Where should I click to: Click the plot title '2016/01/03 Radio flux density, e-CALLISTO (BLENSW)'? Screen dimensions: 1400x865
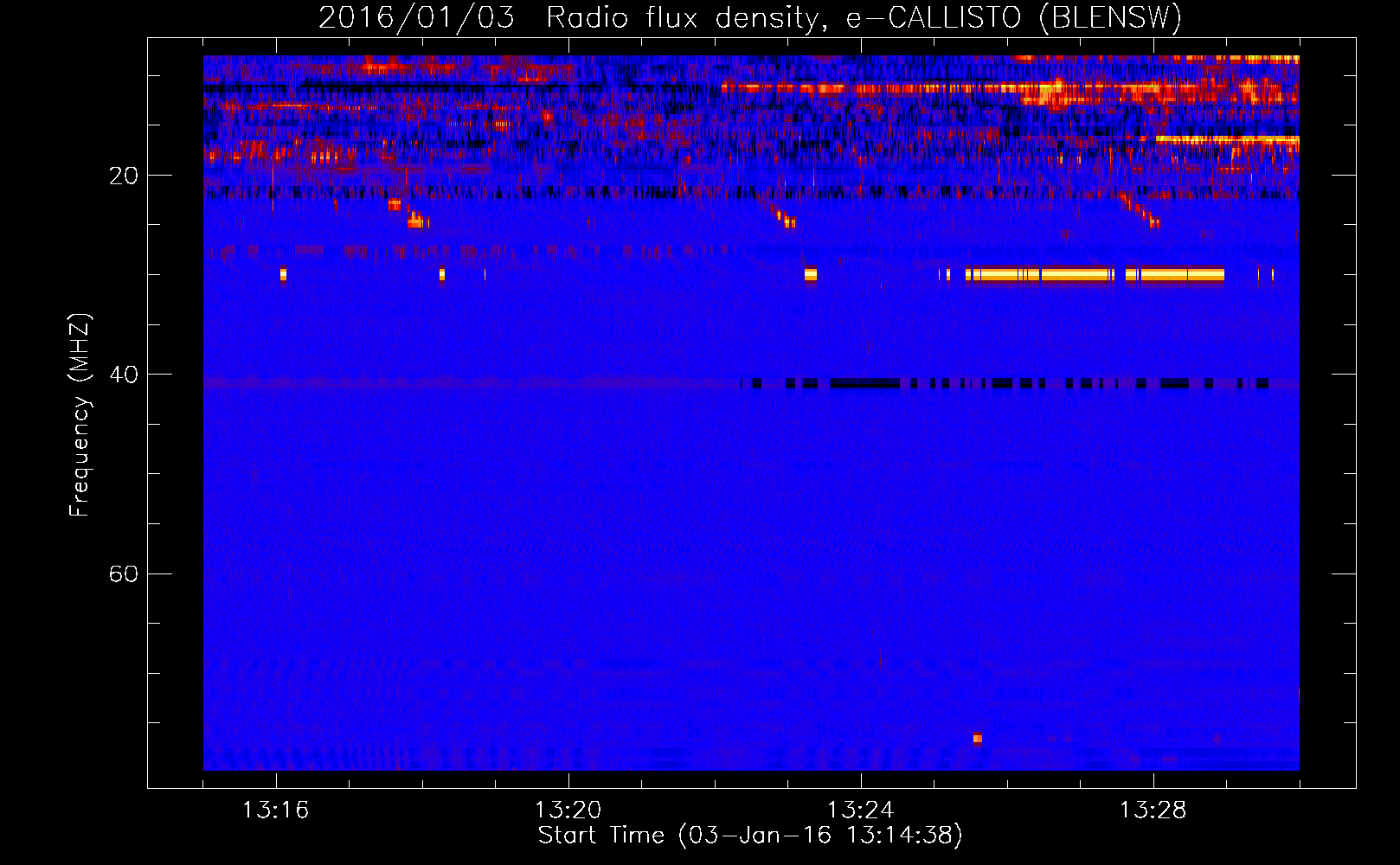(x=750, y=17)
